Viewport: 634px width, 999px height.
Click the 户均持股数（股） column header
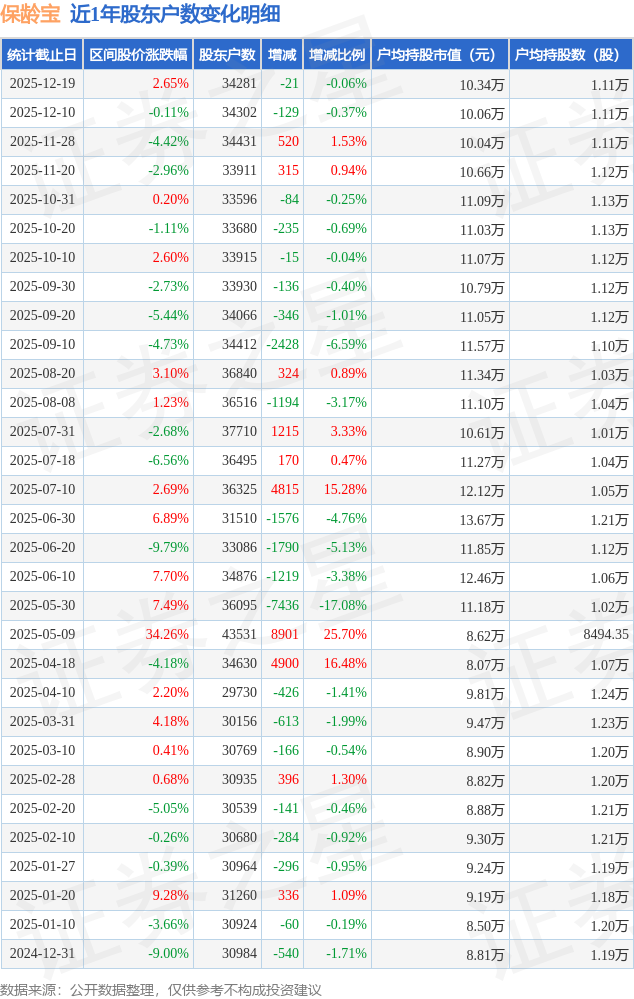(571, 55)
